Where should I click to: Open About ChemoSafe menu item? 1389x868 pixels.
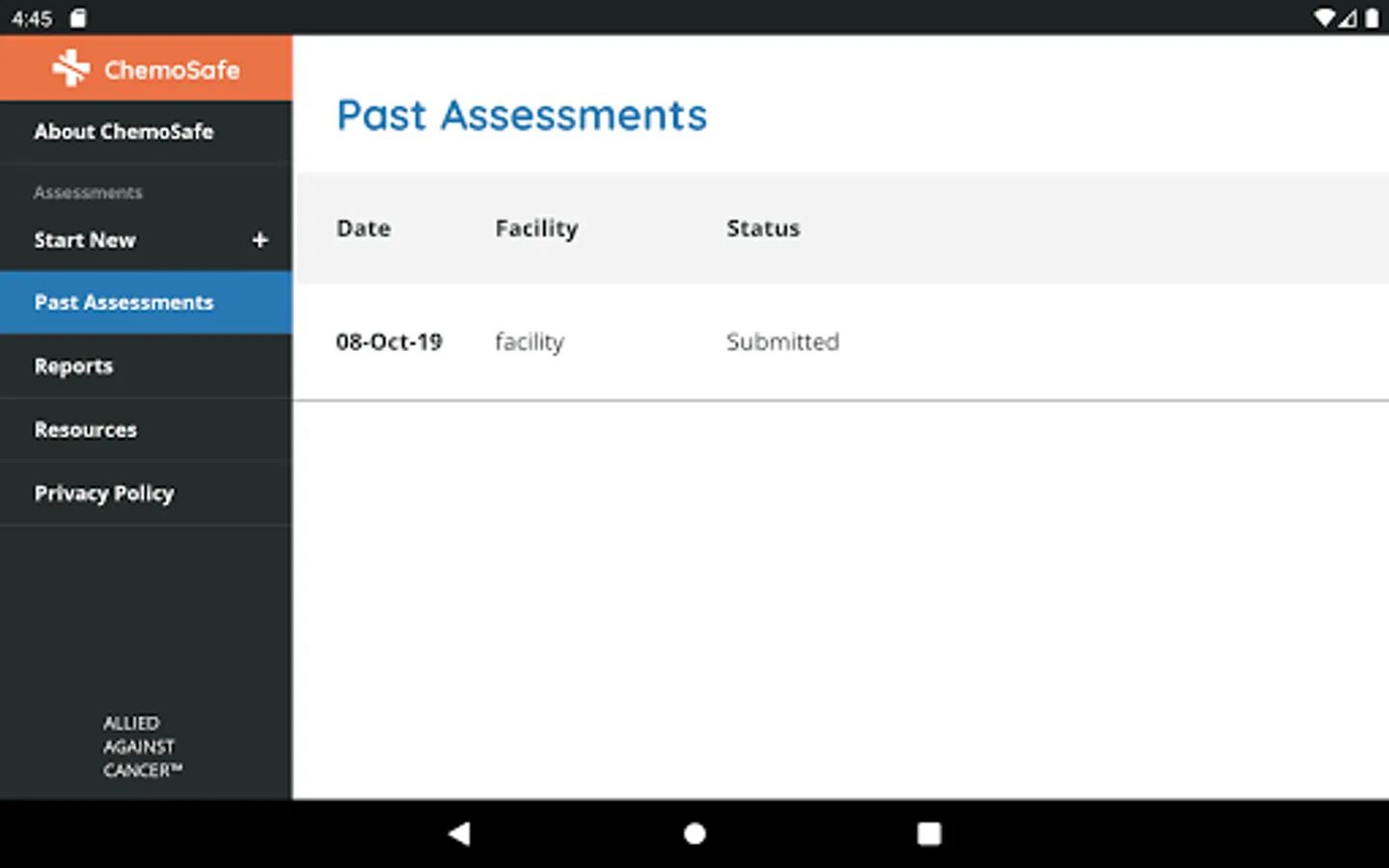pyautogui.click(x=146, y=132)
